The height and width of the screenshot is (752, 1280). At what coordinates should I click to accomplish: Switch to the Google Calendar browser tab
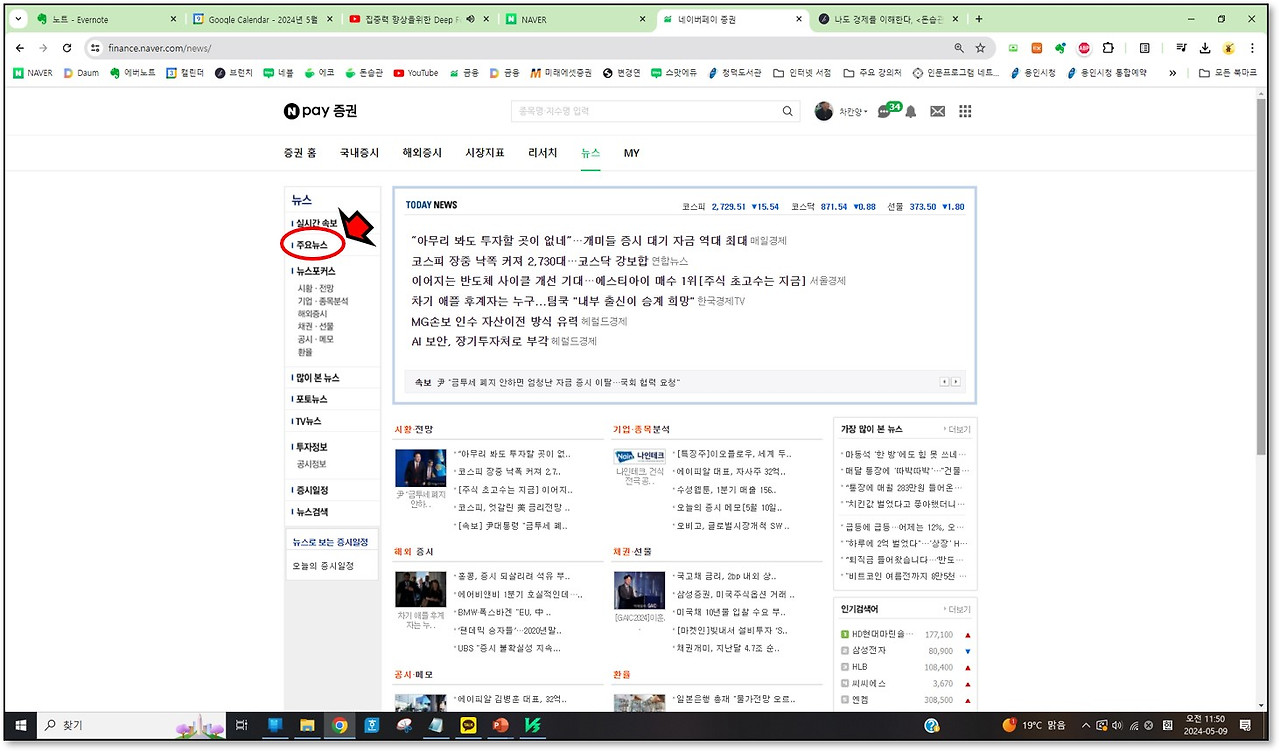(262, 19)
